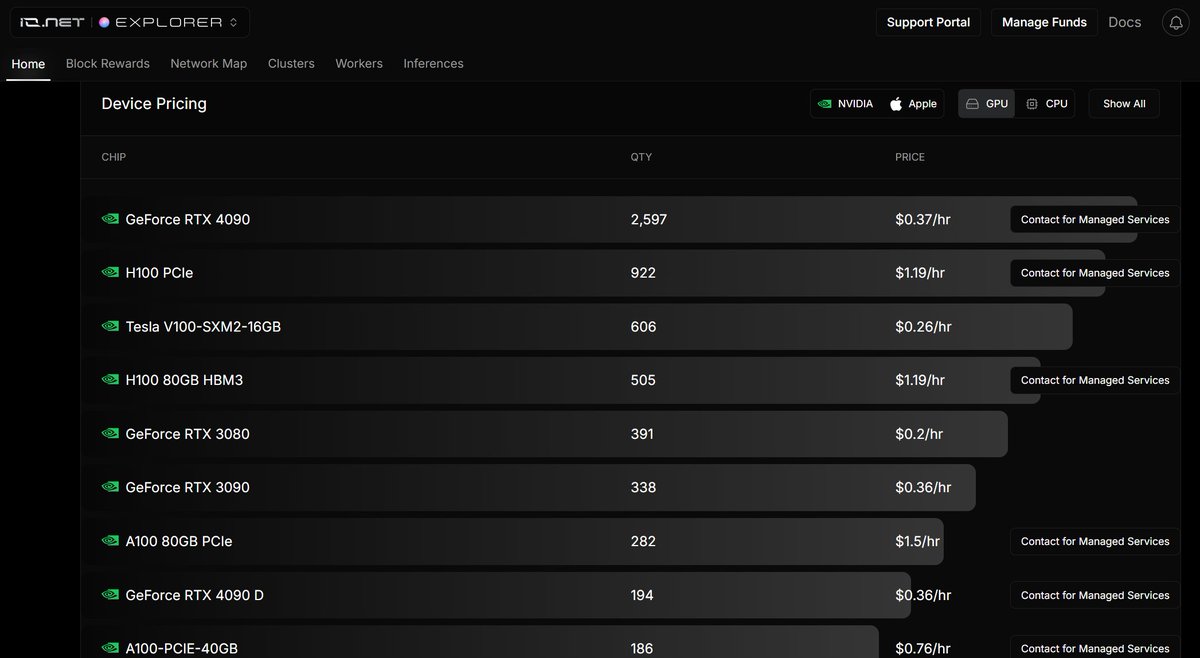Viewport: 1200px width, 658px height.
Task: Select the Tesla V100-SXM2-16GB chip name
Action: point(203,326)
